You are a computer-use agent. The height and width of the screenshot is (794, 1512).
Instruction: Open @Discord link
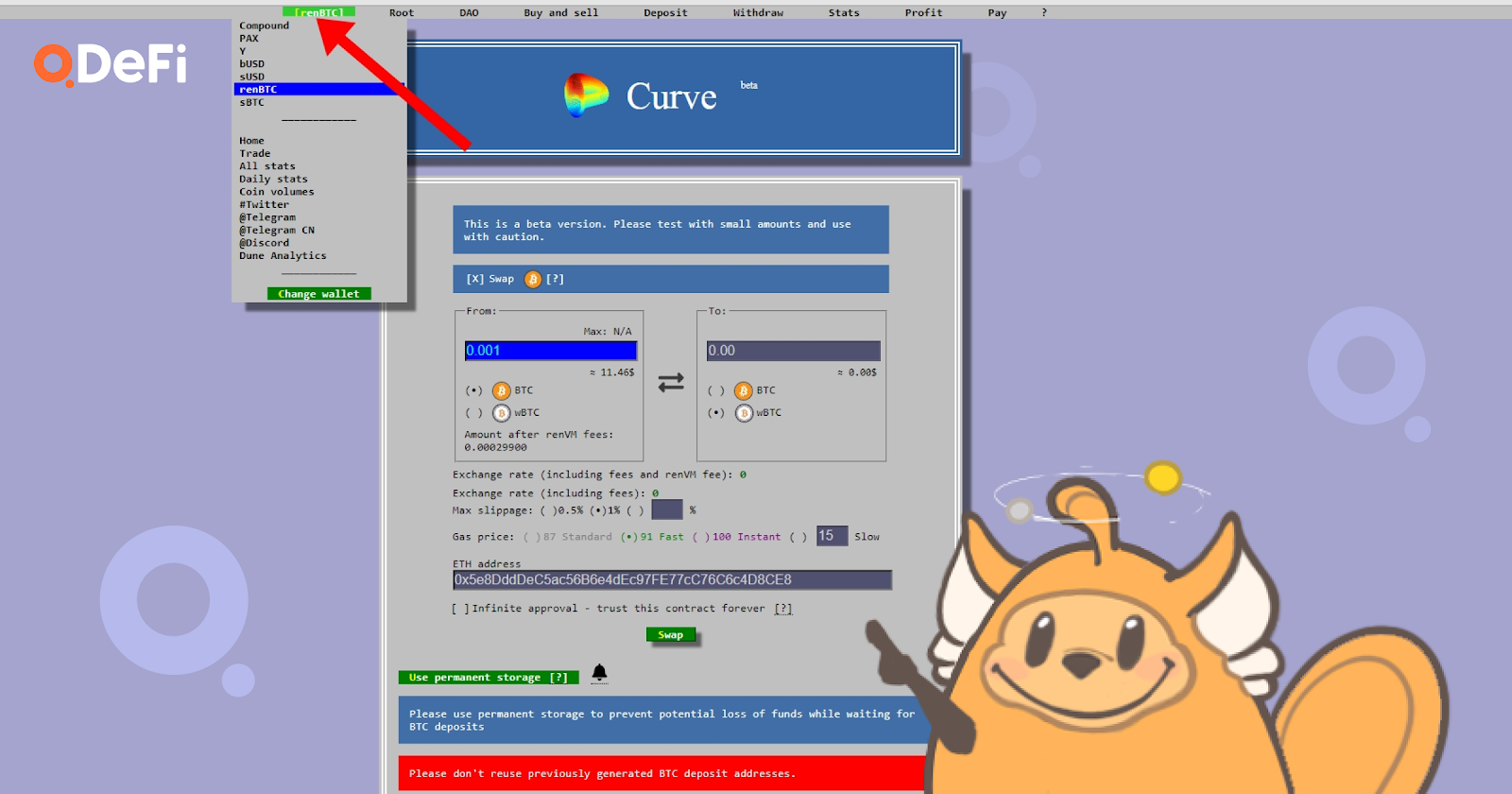coord(265,243)
